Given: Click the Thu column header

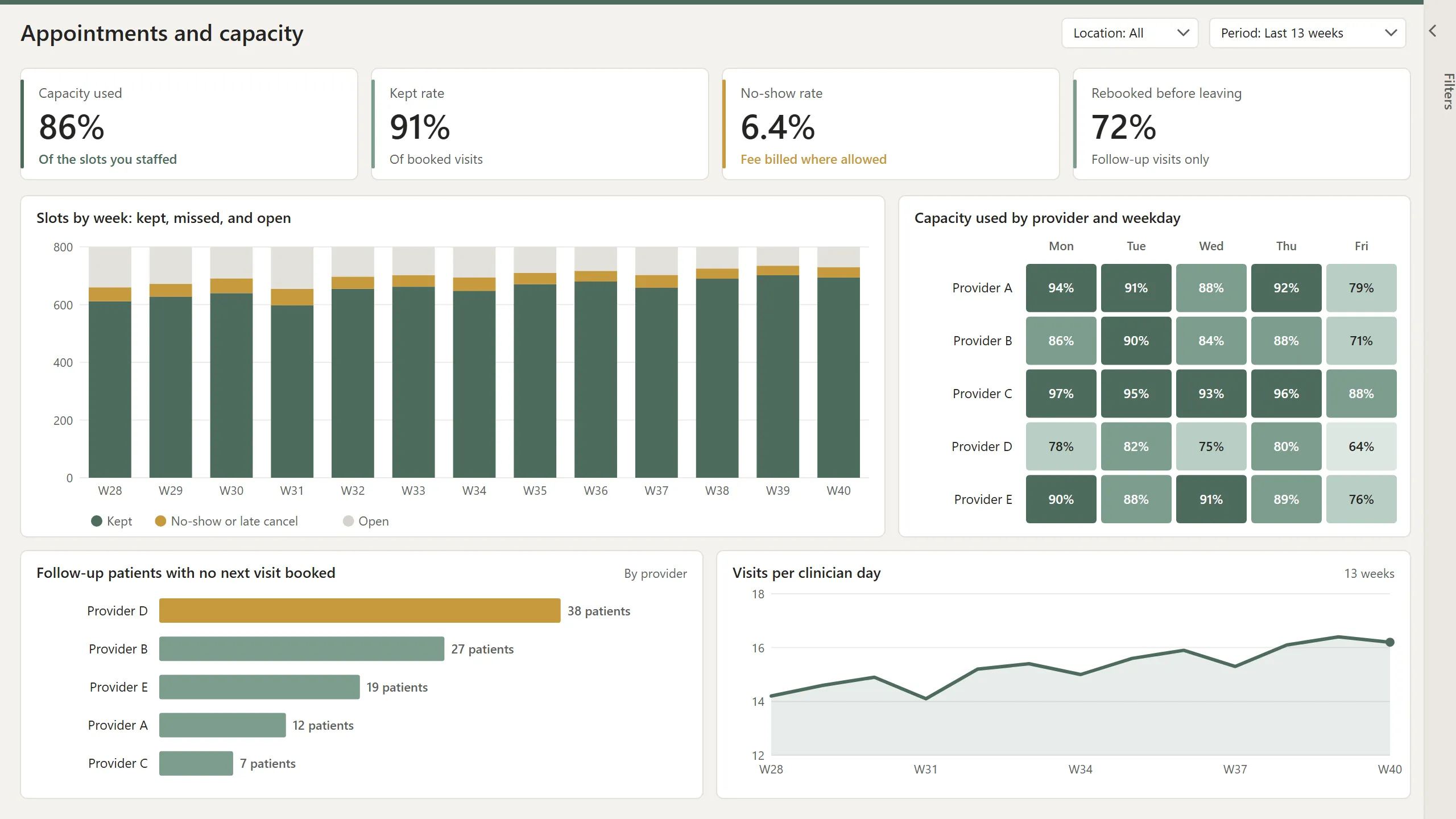Looking at the screenshot, I should [x=1286, y=246].
